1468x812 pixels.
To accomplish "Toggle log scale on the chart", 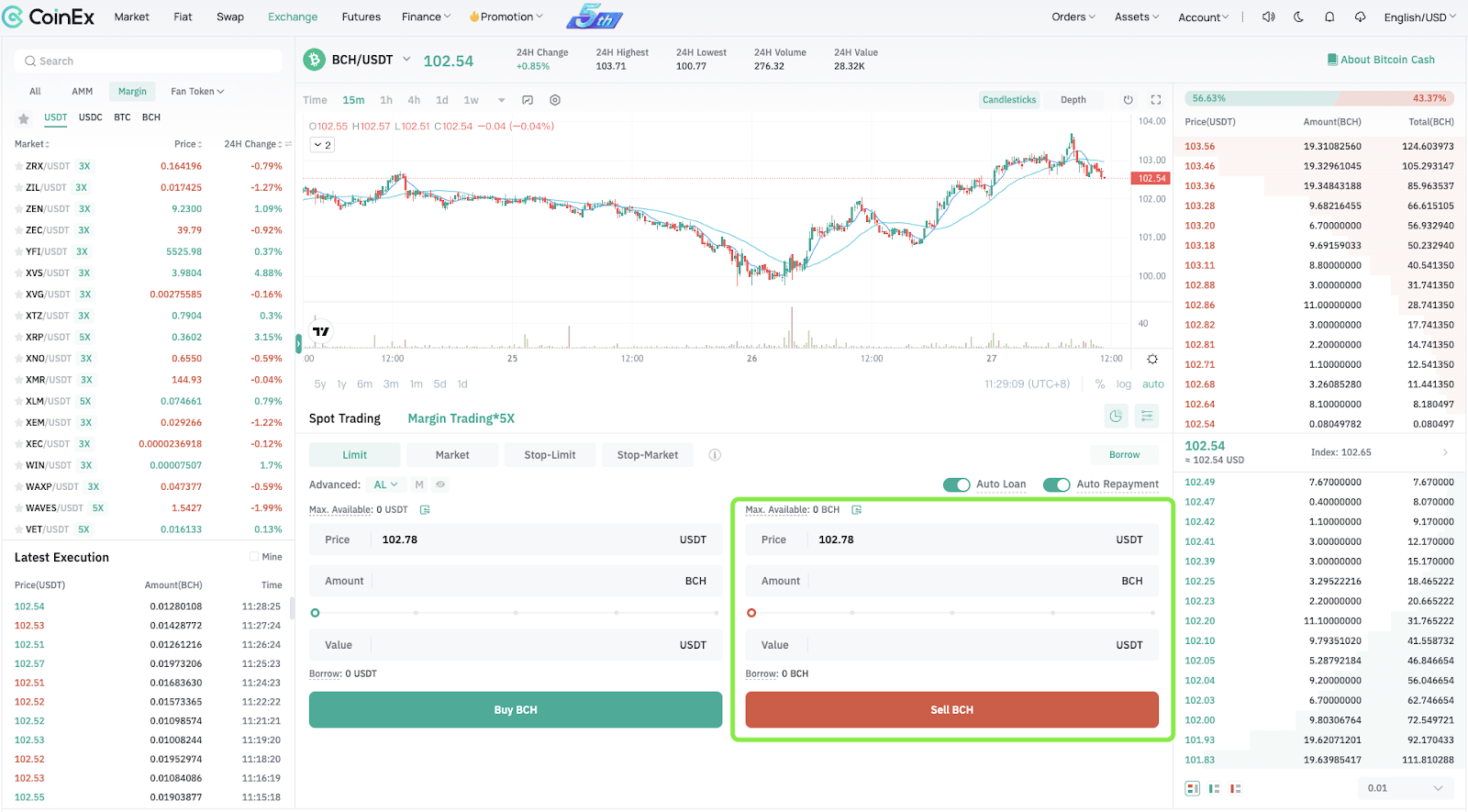I will (1124, 384).
